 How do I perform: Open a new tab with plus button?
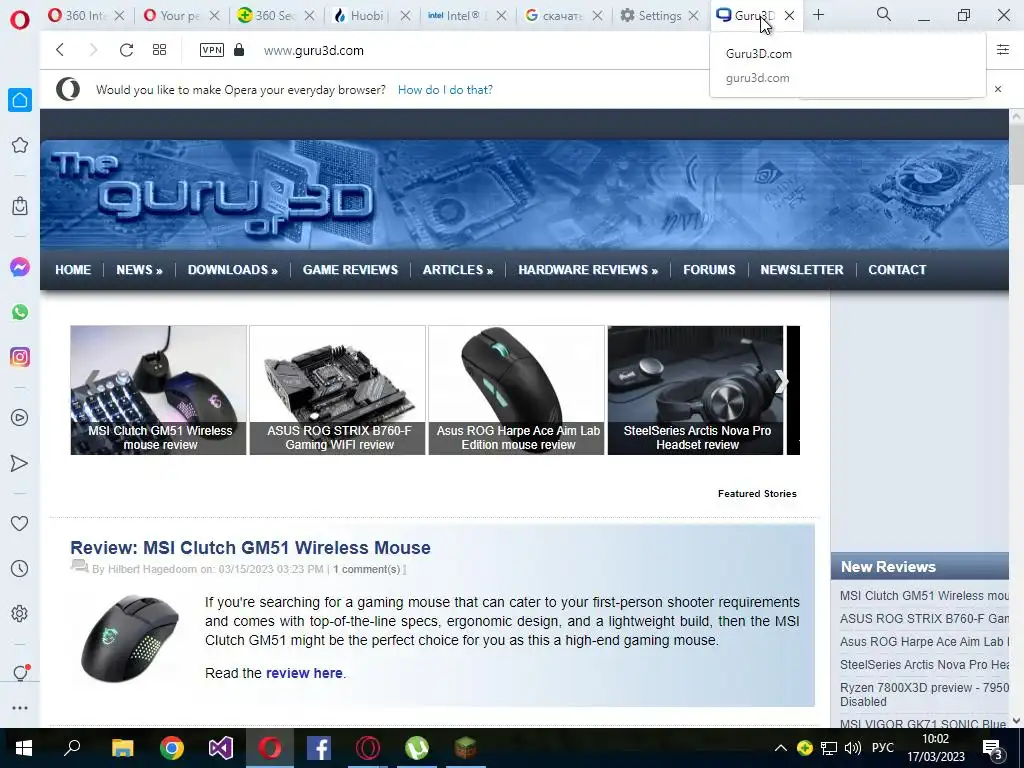click(818, 15)
